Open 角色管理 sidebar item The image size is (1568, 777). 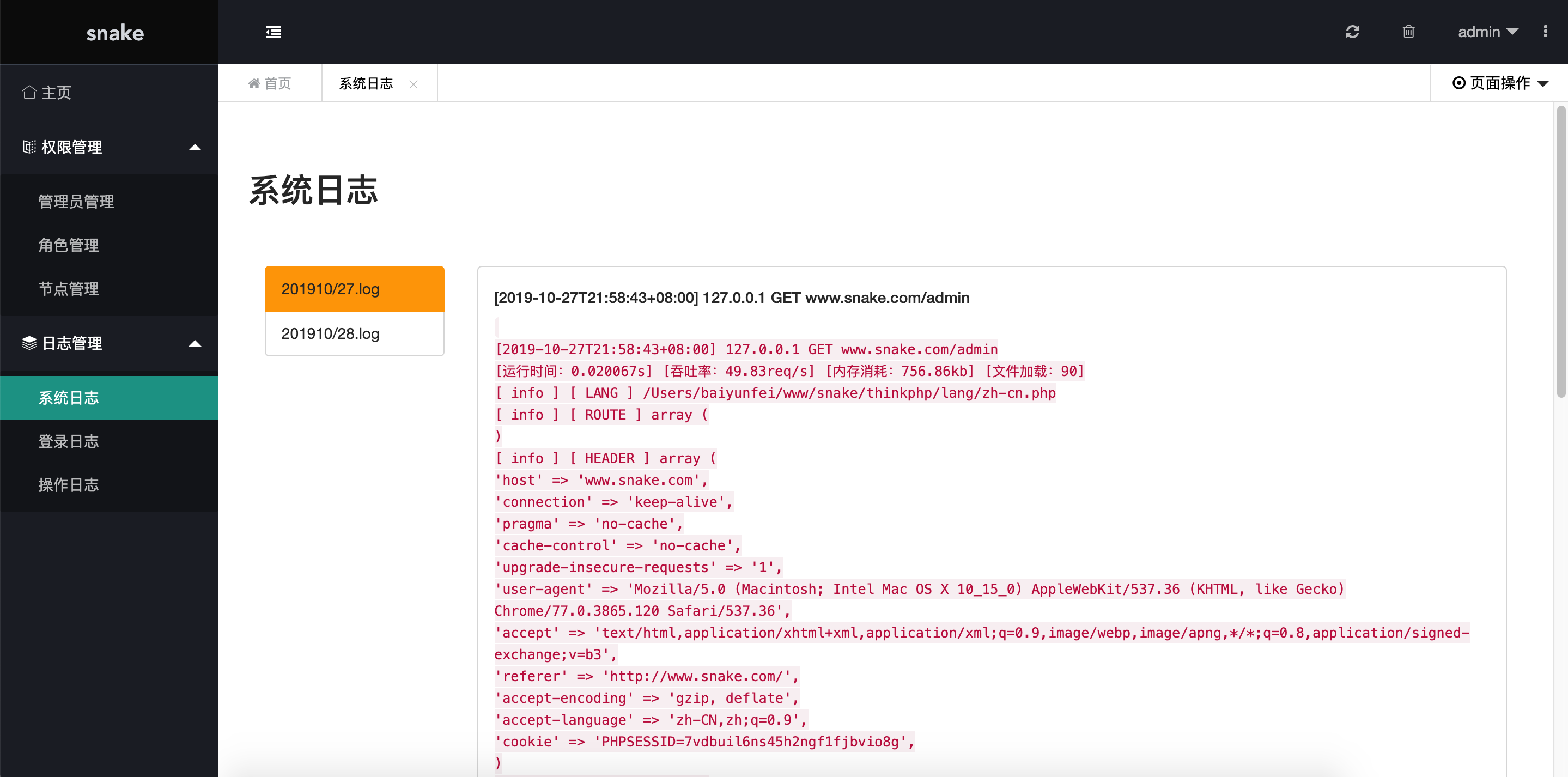(x=68, y=245)
